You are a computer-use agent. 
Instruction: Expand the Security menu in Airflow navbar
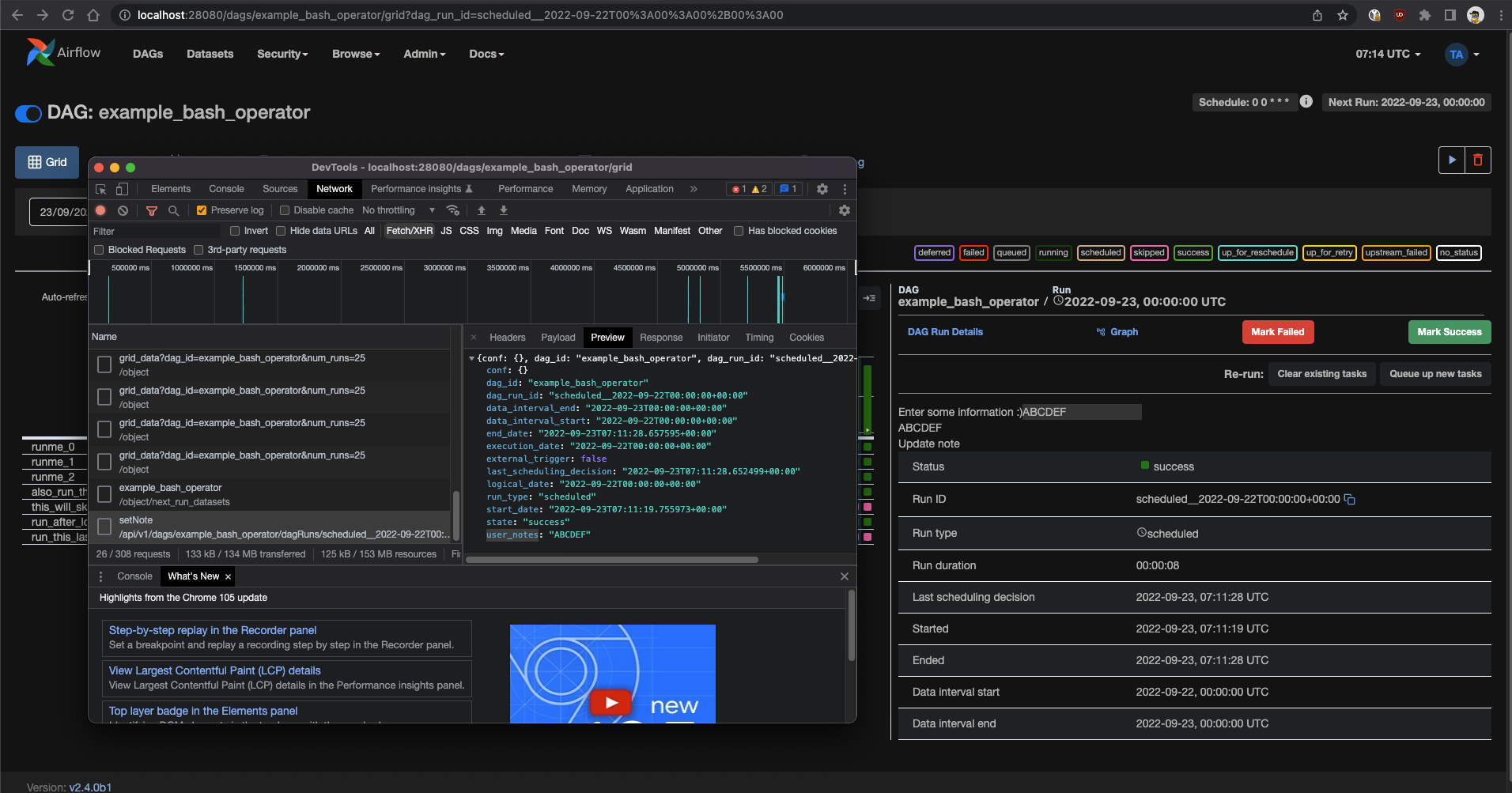282,54
